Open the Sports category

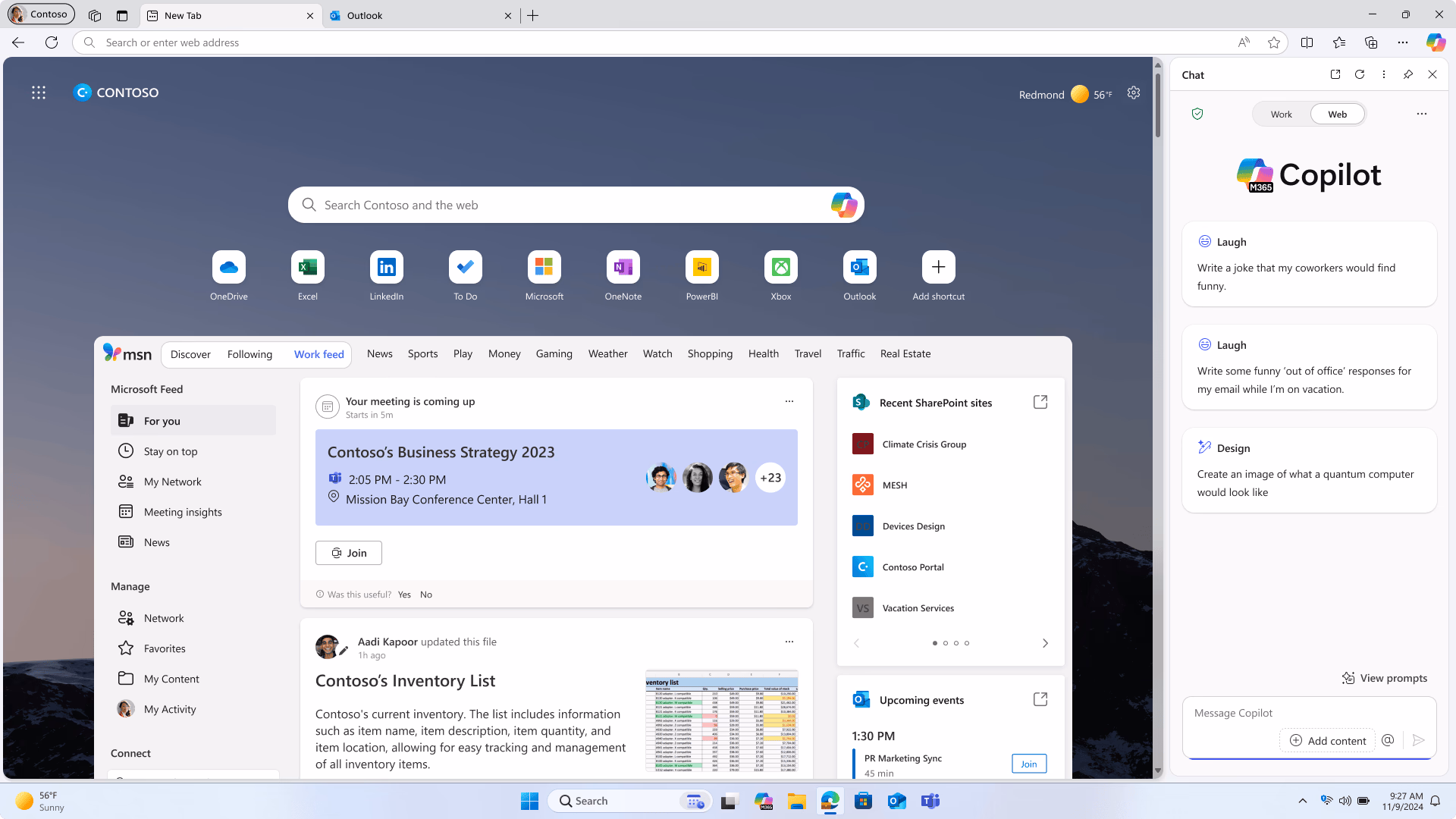(x=422, y=354)
